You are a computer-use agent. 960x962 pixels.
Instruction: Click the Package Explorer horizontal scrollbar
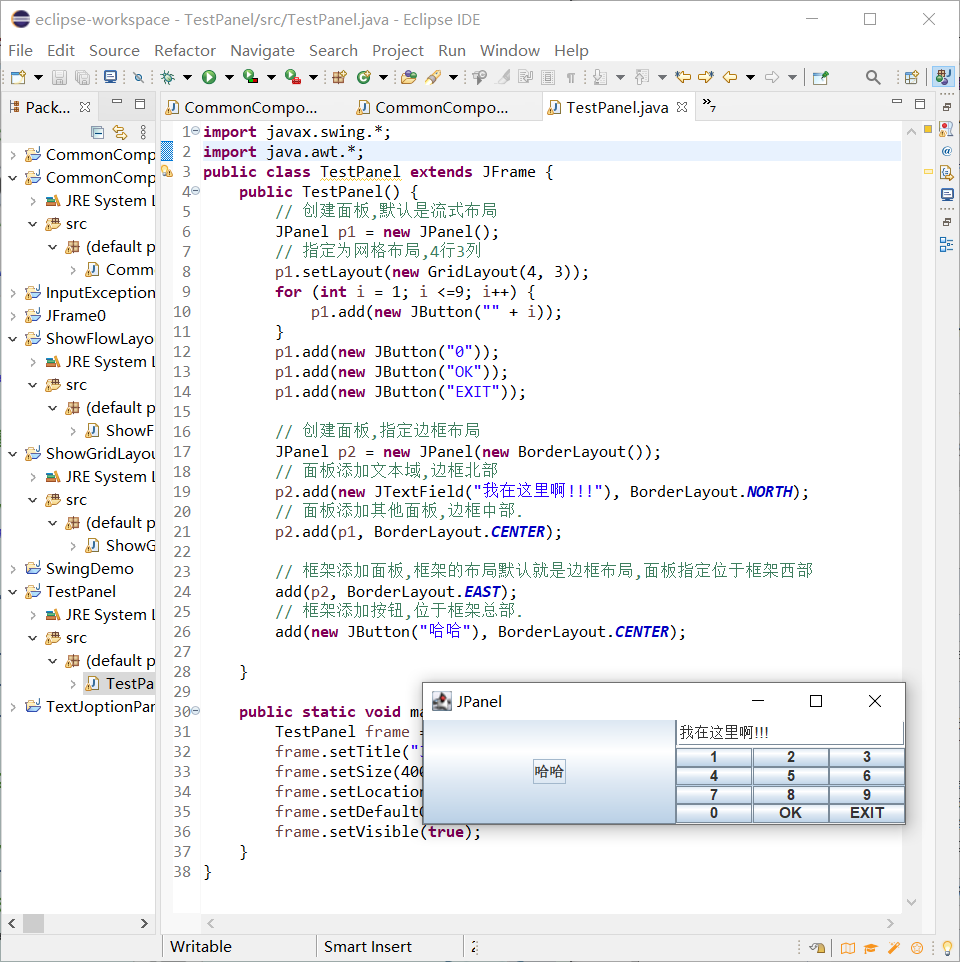coord(34,923)
